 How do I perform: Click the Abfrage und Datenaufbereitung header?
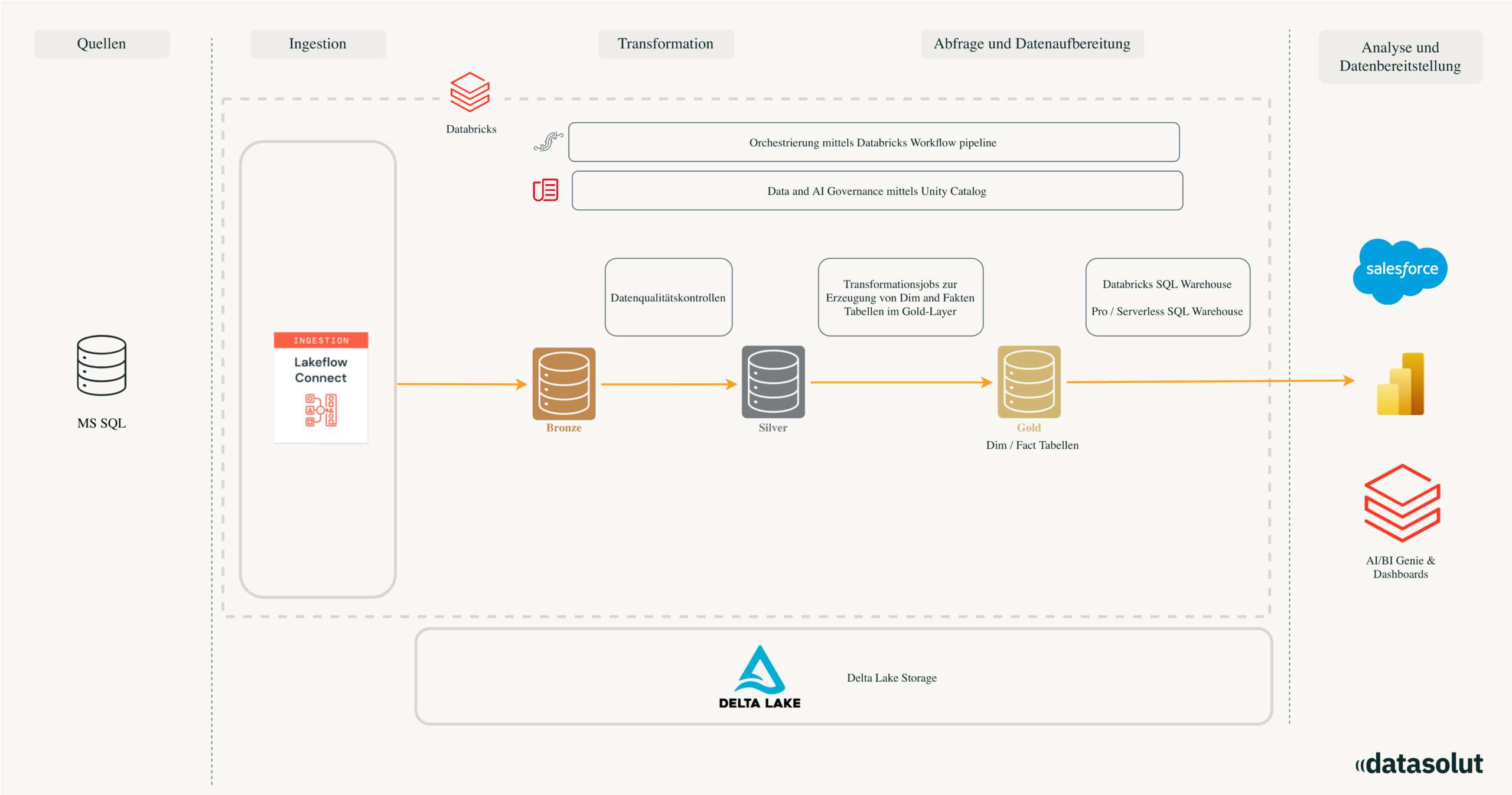click(x=1032, y=44)
